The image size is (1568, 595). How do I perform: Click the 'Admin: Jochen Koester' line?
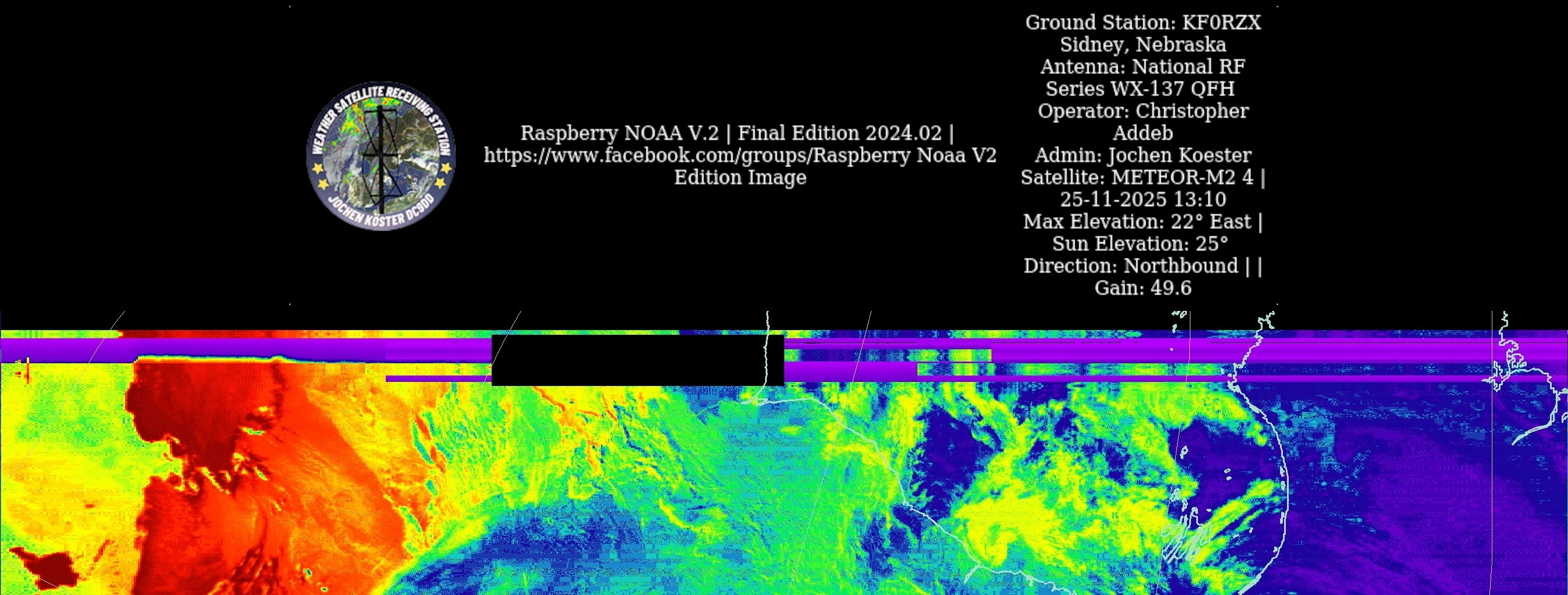click(x=1143, y=155)
